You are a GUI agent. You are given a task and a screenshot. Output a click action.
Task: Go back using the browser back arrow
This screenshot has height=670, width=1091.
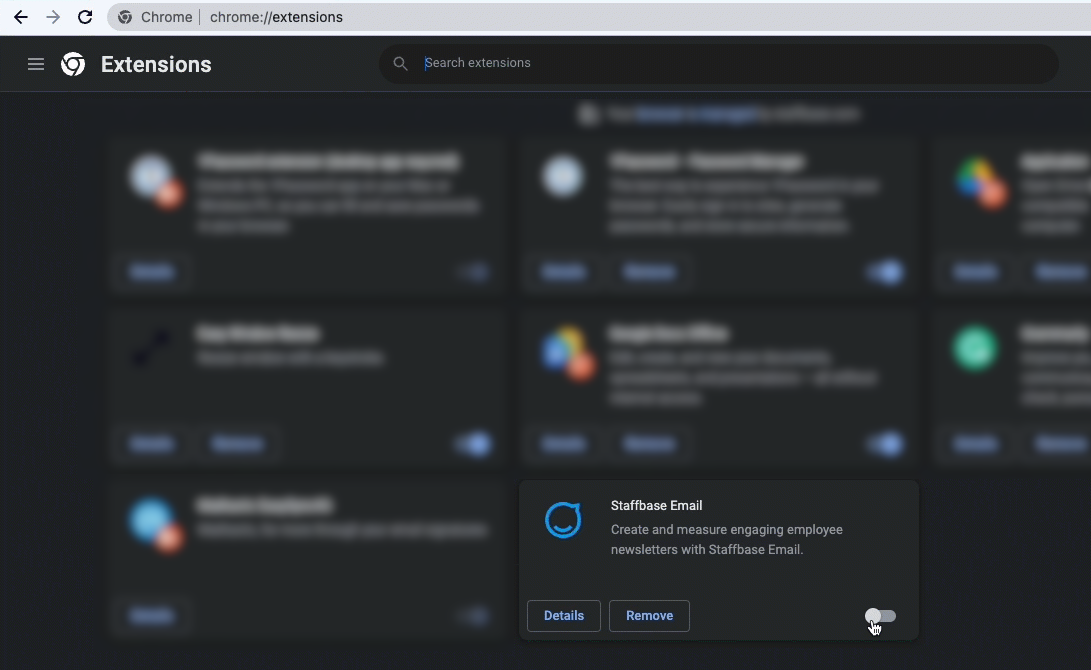coord(21,17)
